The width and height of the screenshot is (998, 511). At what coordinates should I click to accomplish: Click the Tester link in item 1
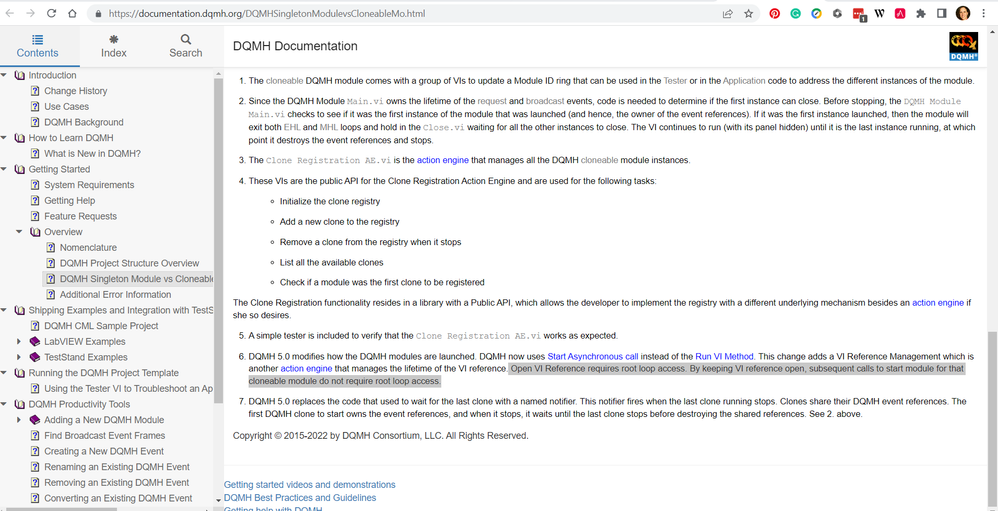[675, 81]
